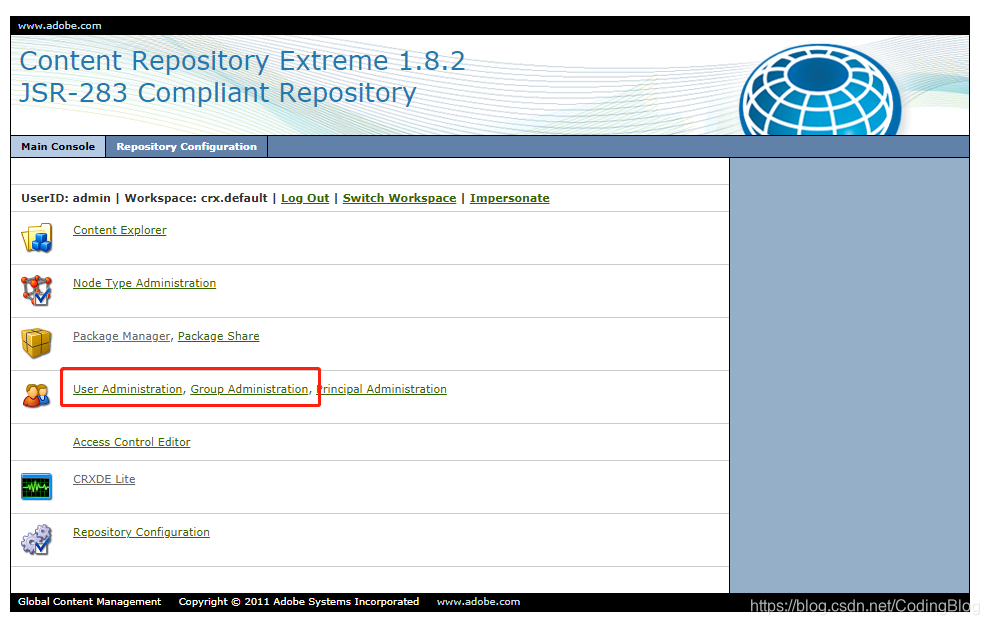Click the UserID: admin text
The width and height of the screenshot is (989, 625).
66,198
